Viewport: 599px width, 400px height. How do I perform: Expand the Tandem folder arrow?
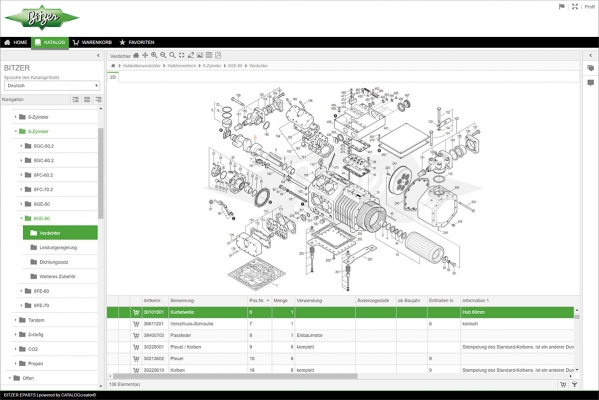15,320
